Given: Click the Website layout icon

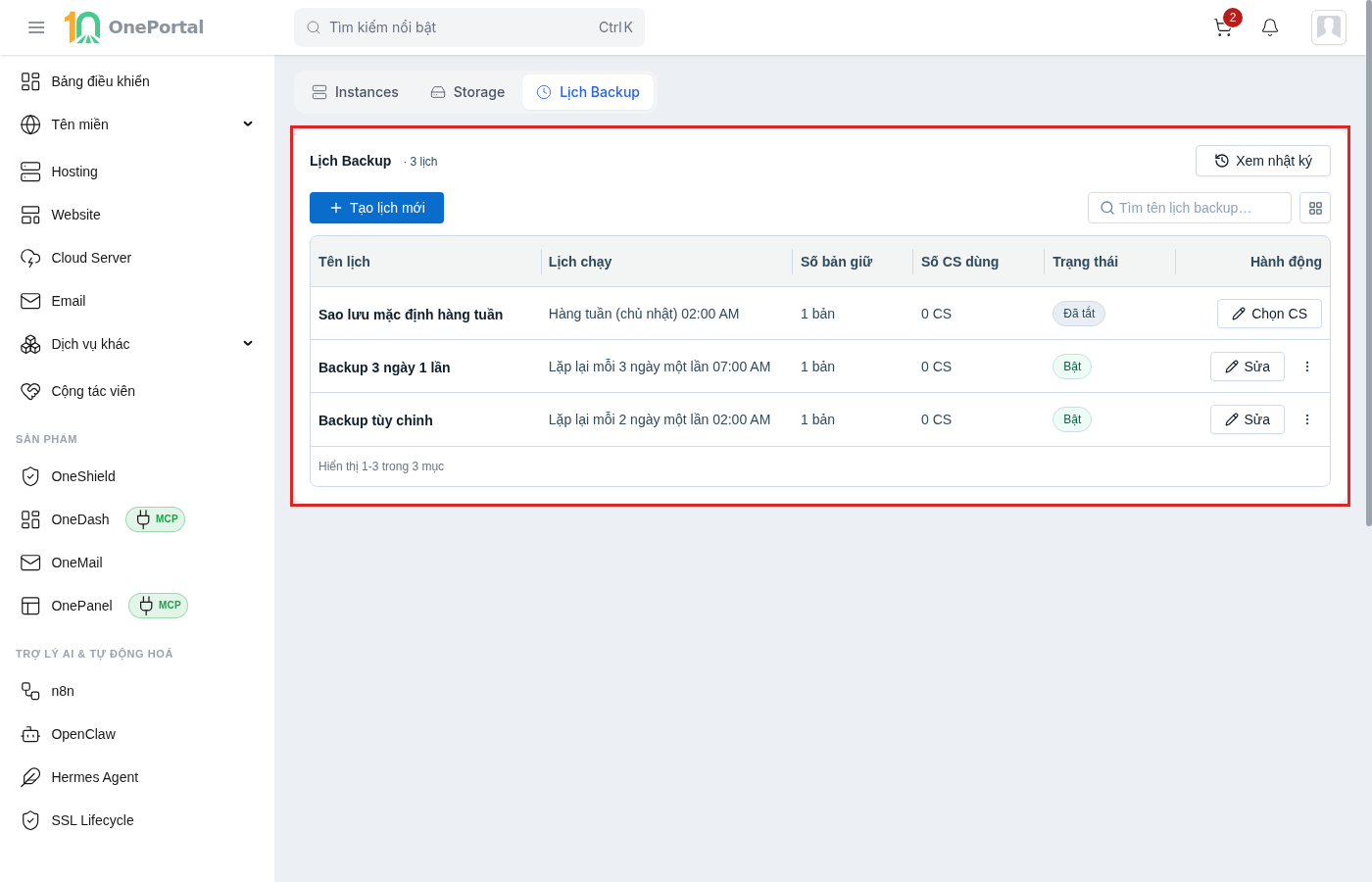Looking at the screenshot, I should pos(30,215).
